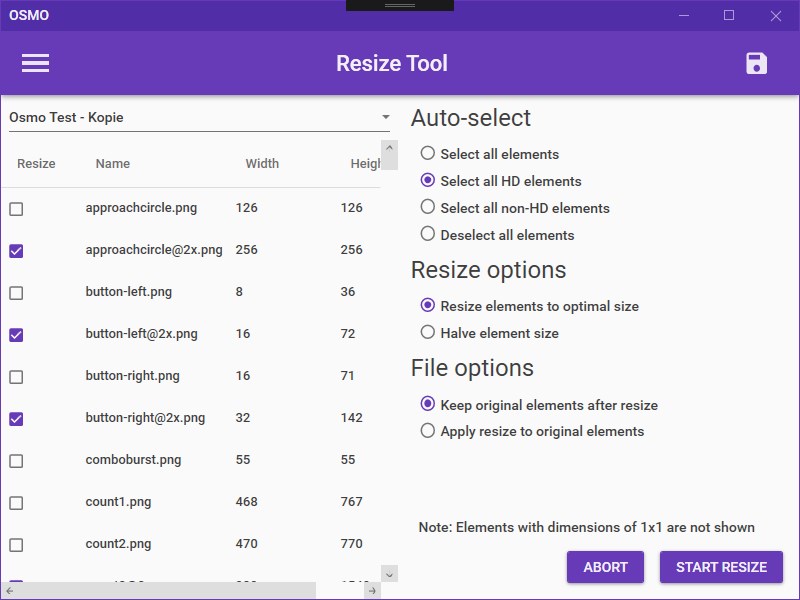This screenshot has height=600, width=800.
Task: Choose Select all elements option
Action: click(428, 154)
